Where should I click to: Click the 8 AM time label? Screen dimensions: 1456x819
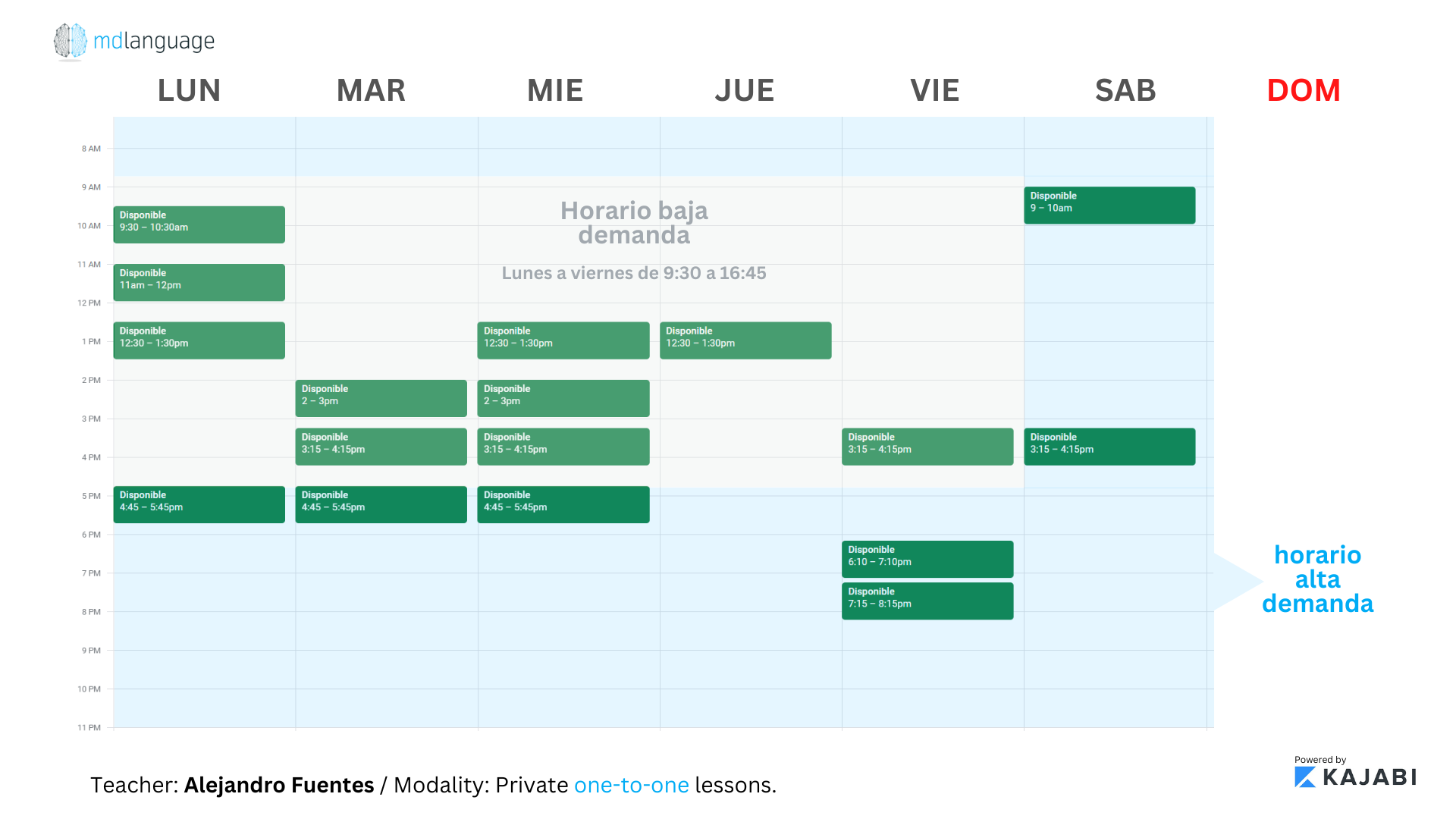[x=91, y=149]
